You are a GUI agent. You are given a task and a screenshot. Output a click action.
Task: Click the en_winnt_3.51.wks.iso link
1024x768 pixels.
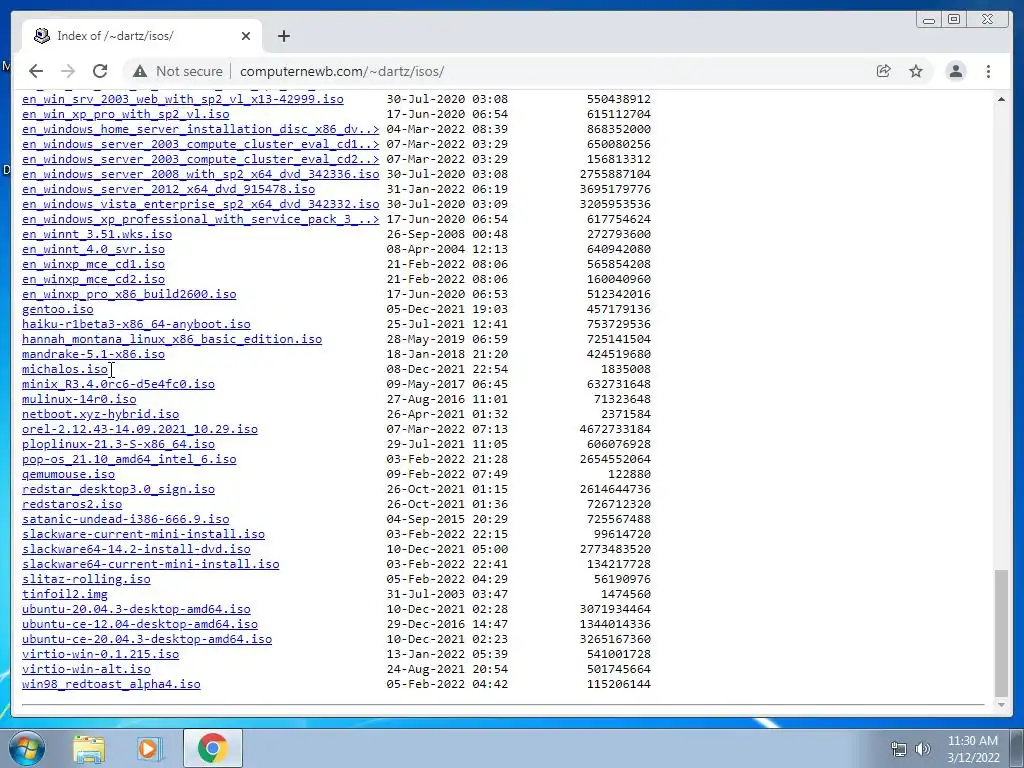click(x=97, y=234)
